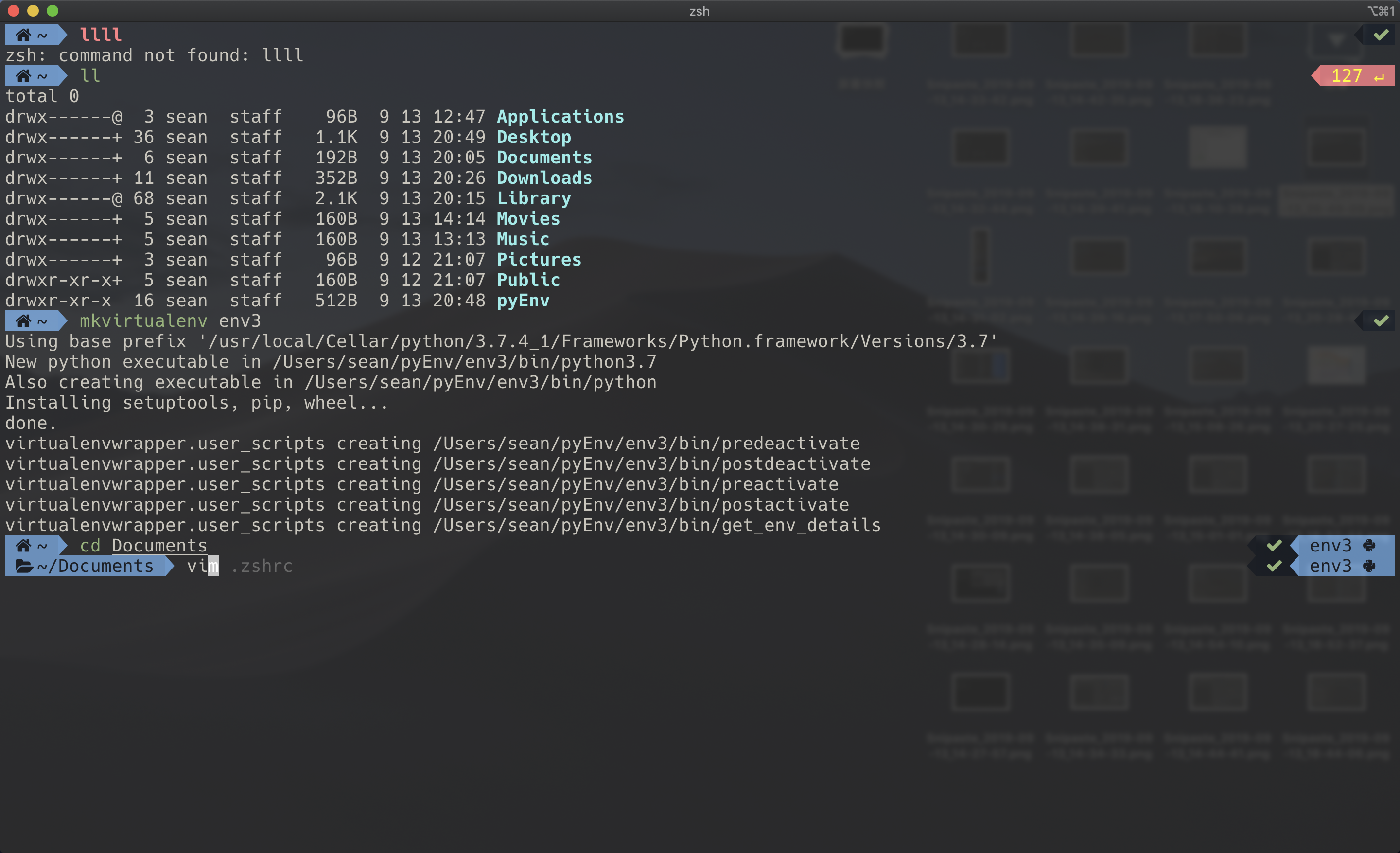Click the Applications directory name
The image size is (1400, 853).
[x=560, y=117]
